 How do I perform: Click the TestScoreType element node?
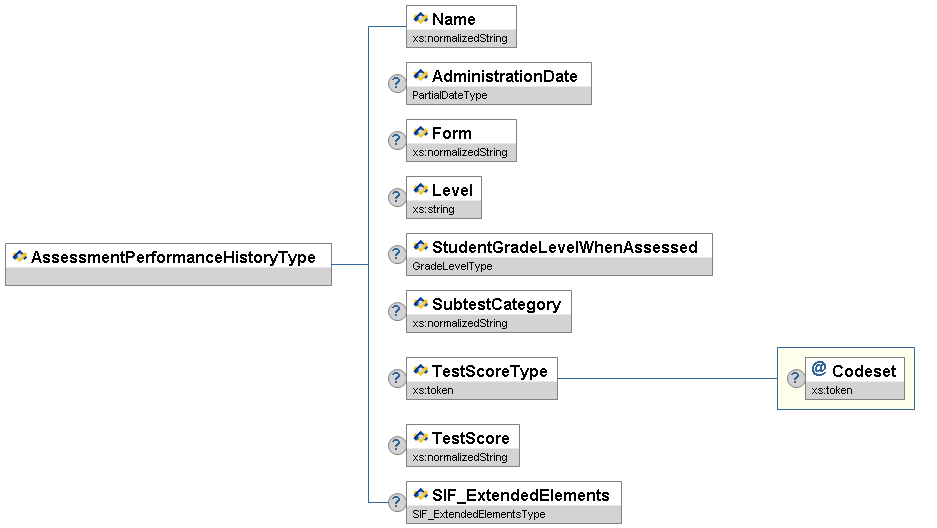(x=481, y=371)
